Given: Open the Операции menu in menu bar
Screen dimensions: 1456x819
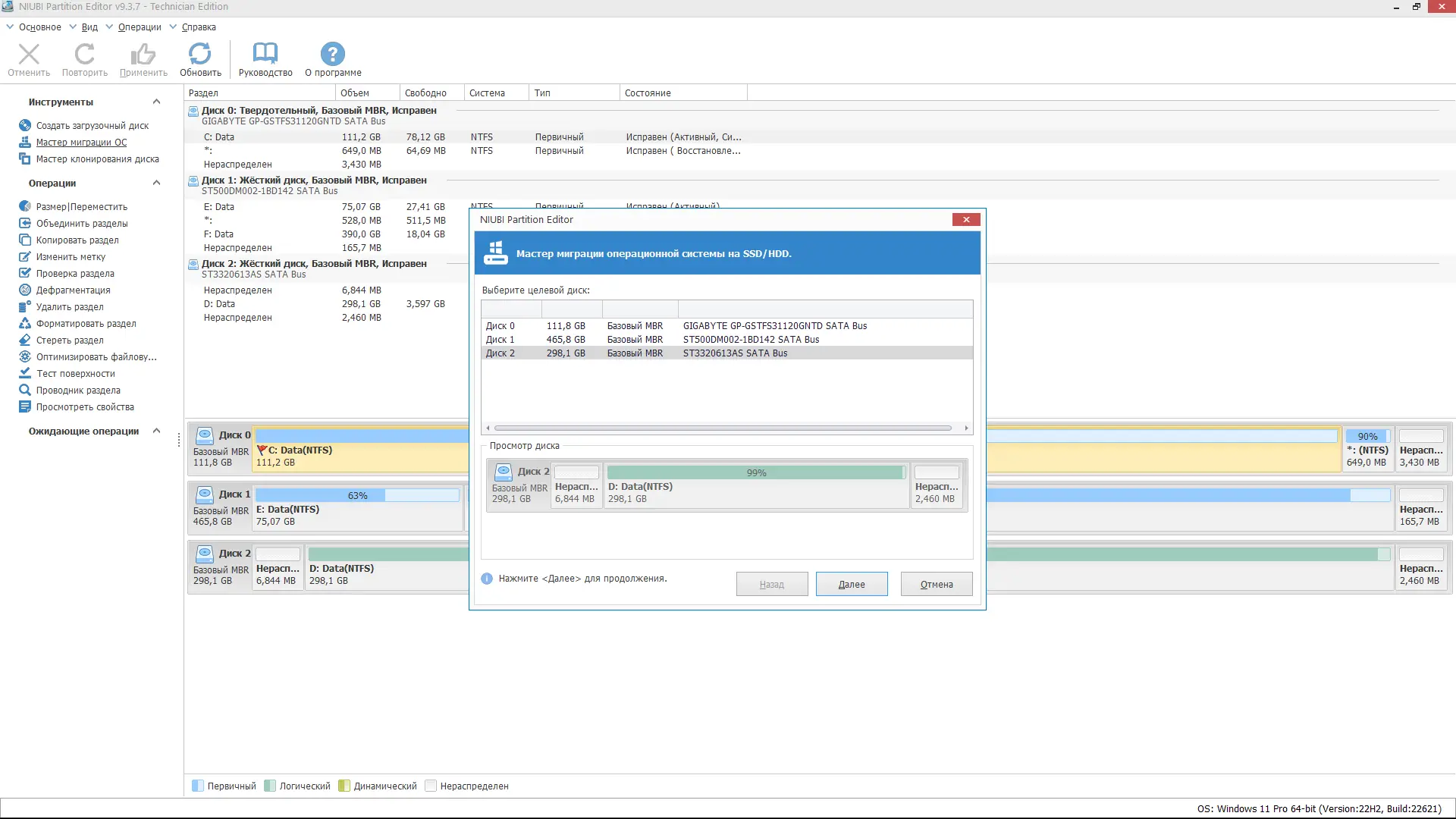Looking at the screenshot, I should (x=140, y=27).
